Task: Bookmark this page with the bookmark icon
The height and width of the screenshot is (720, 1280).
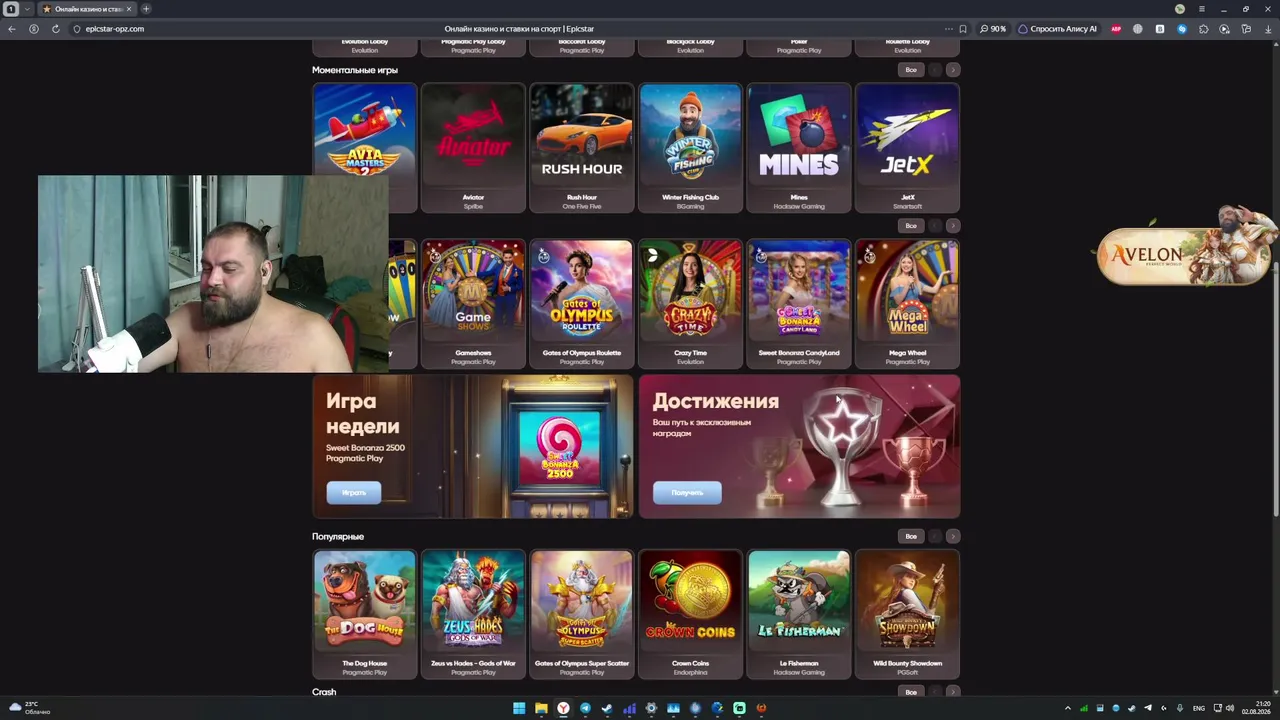Action: coord(963,29)
